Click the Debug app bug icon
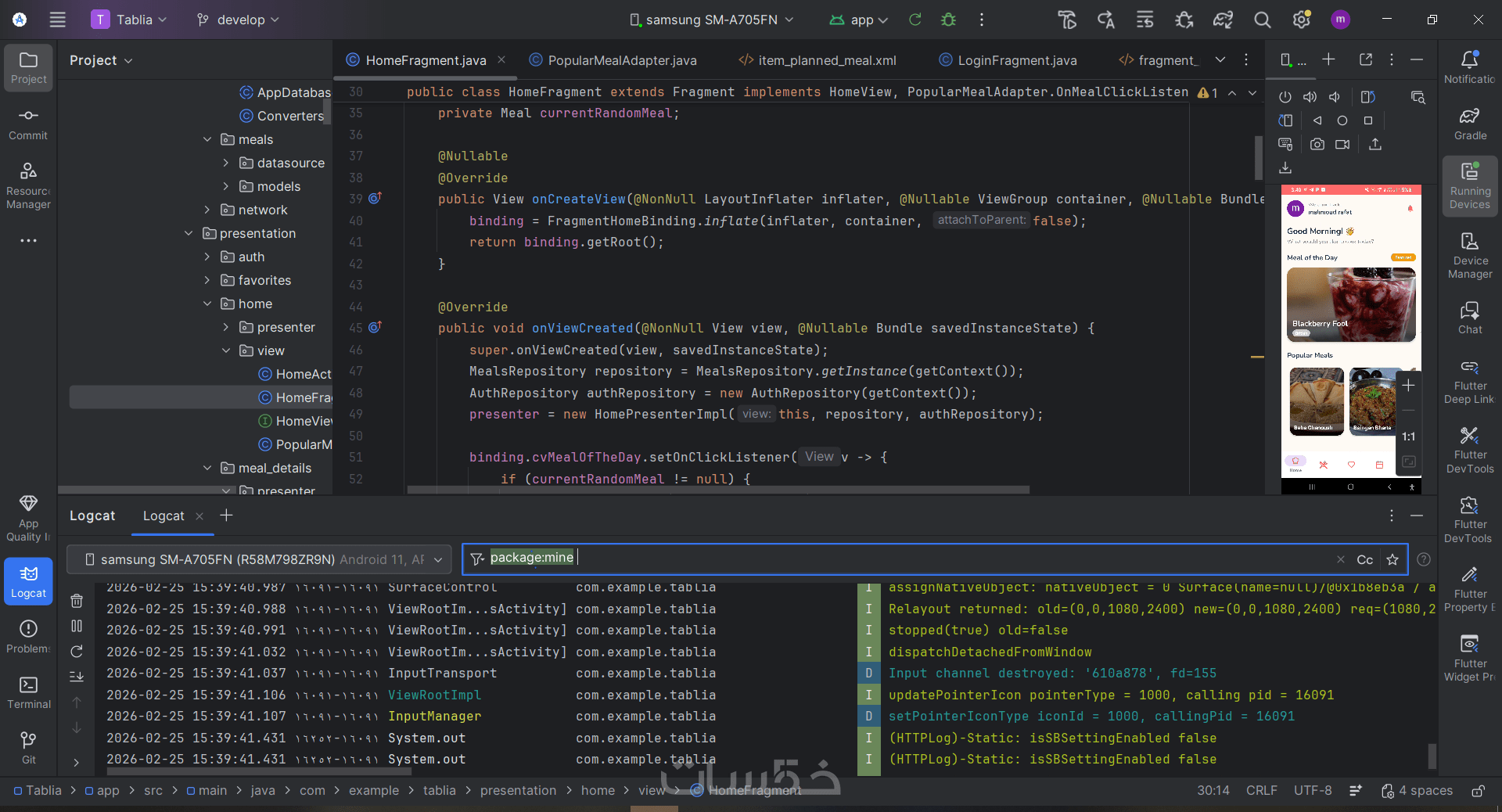 948,20
